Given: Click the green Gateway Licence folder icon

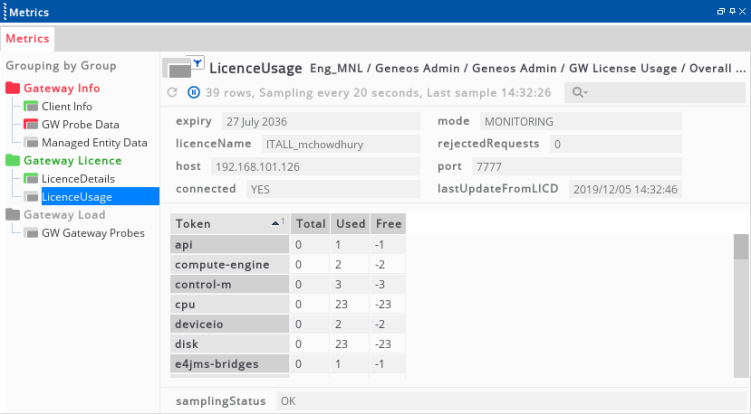Looking at the screenshot, I should [13, 161].
